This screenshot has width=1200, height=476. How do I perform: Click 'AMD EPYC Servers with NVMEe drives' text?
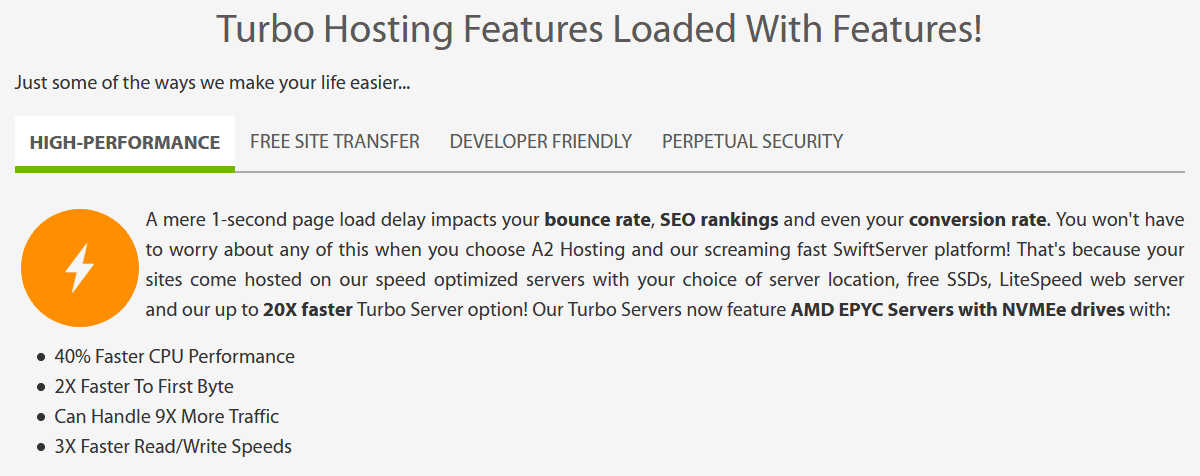click(957, 309)
